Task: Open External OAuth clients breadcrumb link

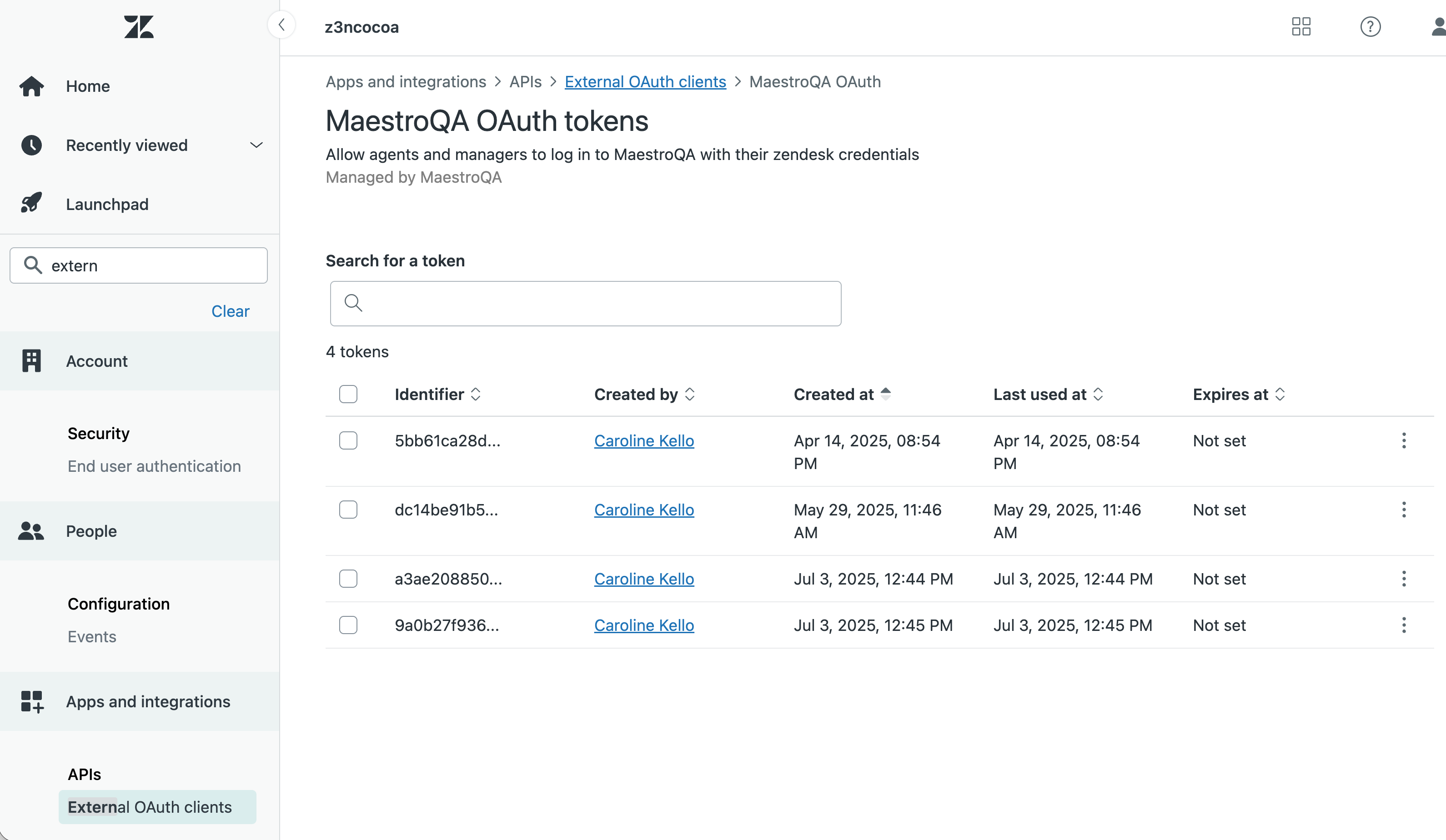Action: click(x=645, y=81)
